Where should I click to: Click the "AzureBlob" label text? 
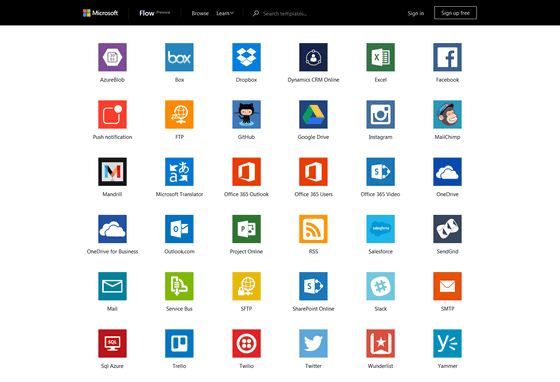pyautogui.click(x=112, y=80)
